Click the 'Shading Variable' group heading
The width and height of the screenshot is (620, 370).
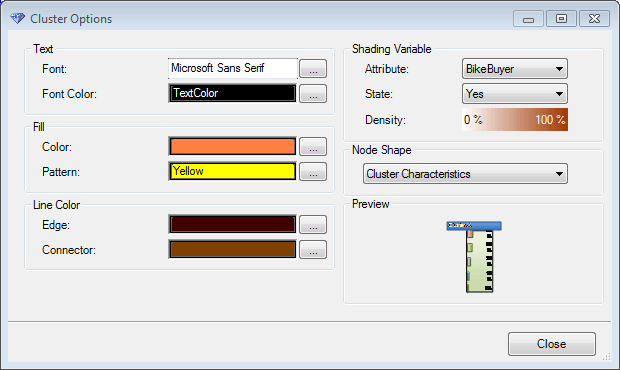pyautogui.click(x=391, y=49)
